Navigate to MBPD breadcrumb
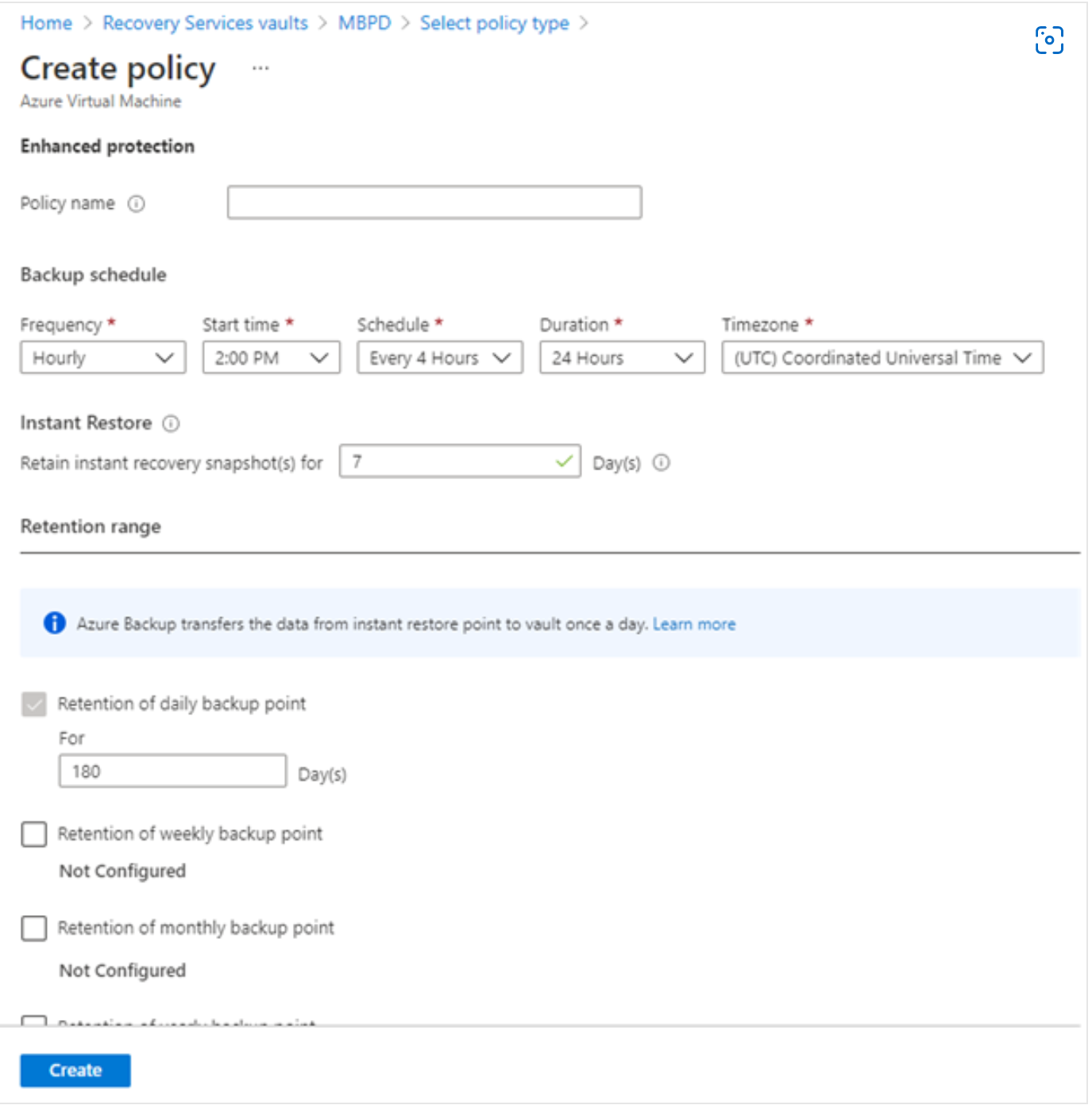This screenshot has height=1105, width=1092. (x=365, y=23)
